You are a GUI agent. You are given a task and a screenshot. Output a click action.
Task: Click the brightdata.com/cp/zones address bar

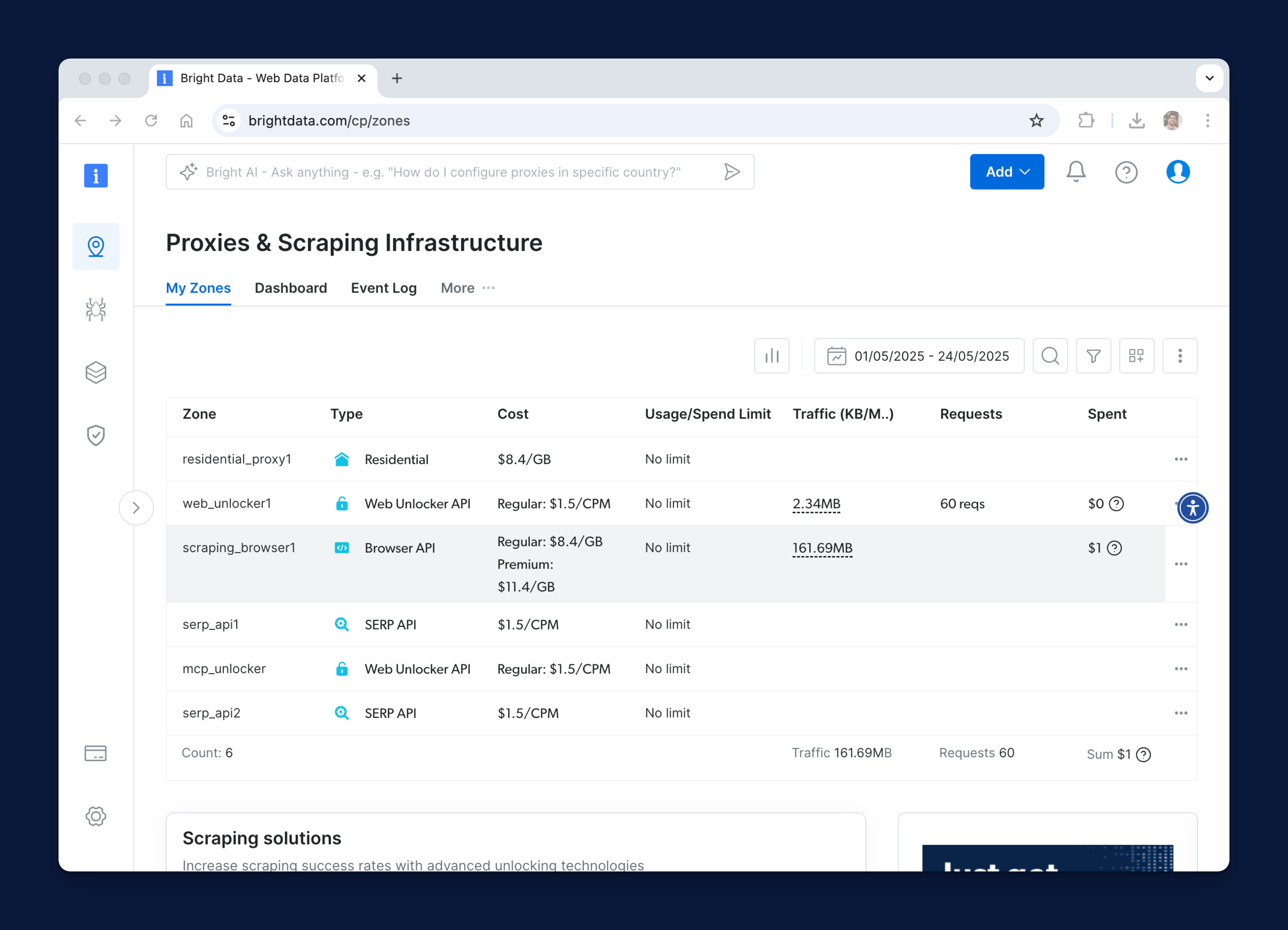[636, 120]
